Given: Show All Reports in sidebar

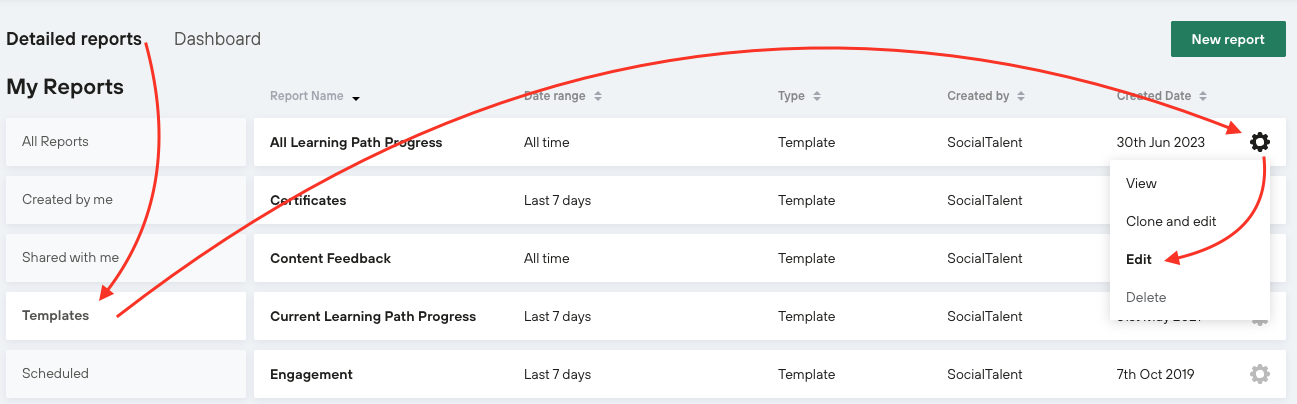Looking at the screenshot, I should 126,142.
